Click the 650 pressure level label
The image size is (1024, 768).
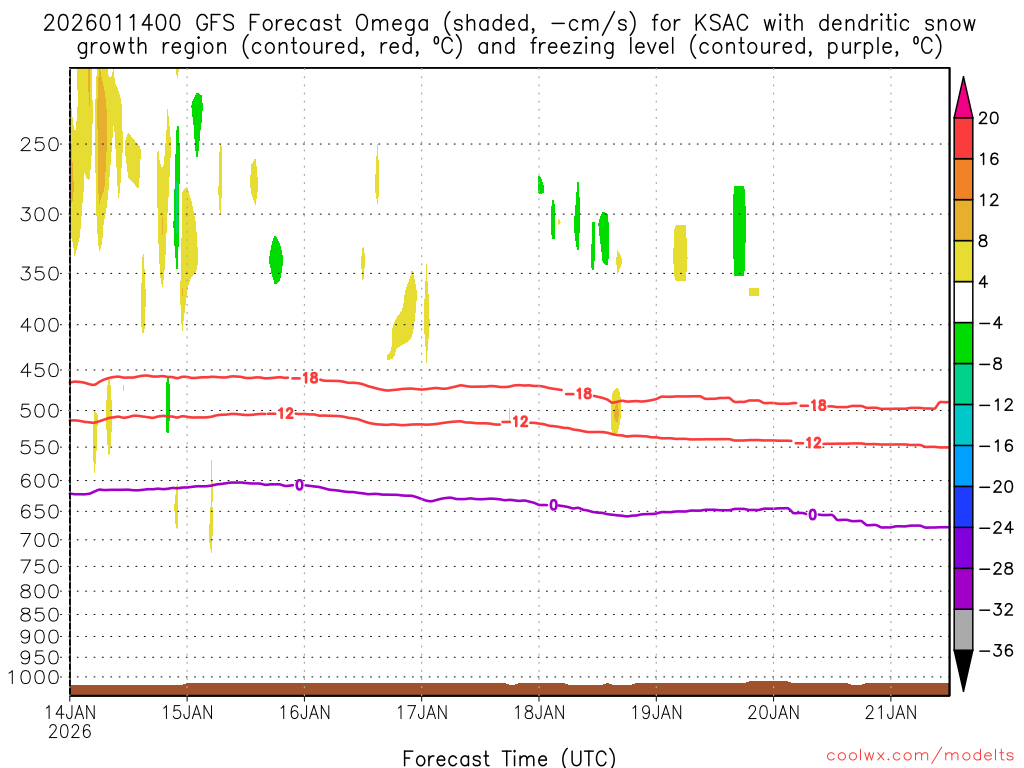(40, 511)
